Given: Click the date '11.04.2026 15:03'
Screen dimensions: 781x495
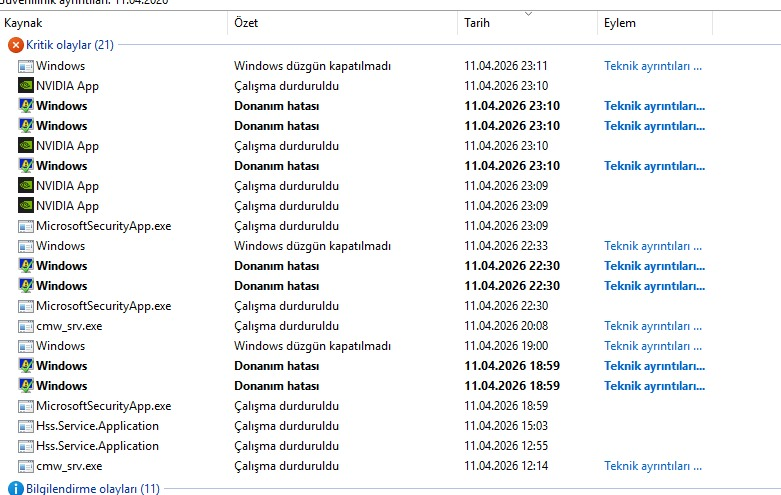Looking at the screenshot, I should tap(506, 426).
